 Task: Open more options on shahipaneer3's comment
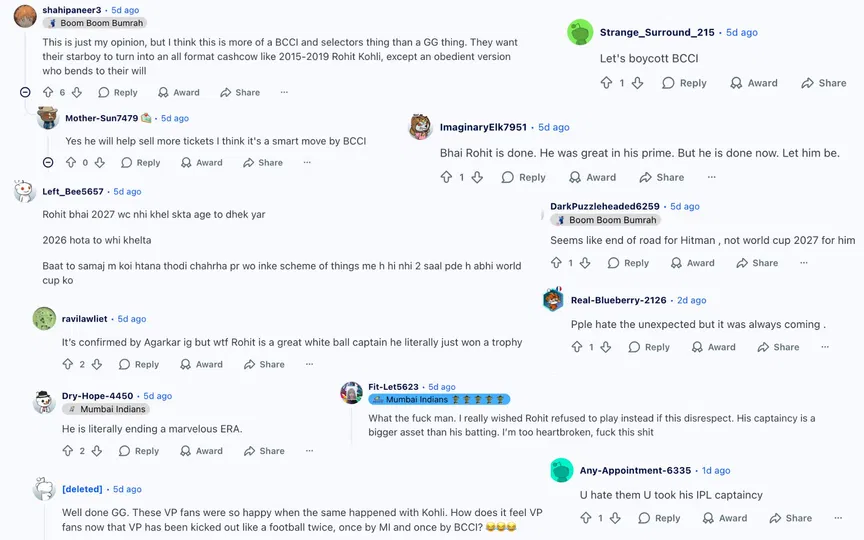click(284, 92)
